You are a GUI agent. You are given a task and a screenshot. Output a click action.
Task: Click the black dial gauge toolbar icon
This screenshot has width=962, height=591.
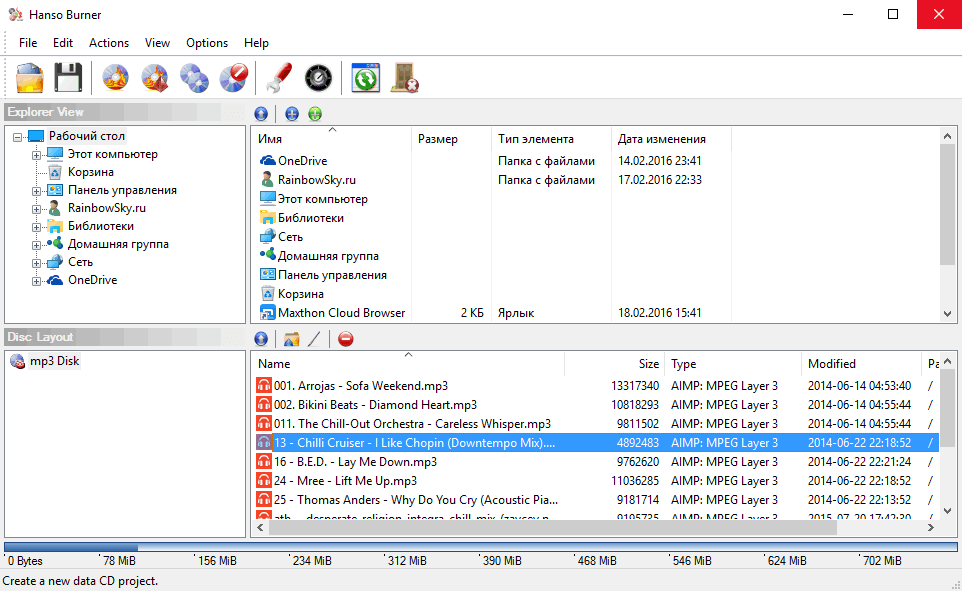[318, 78]
